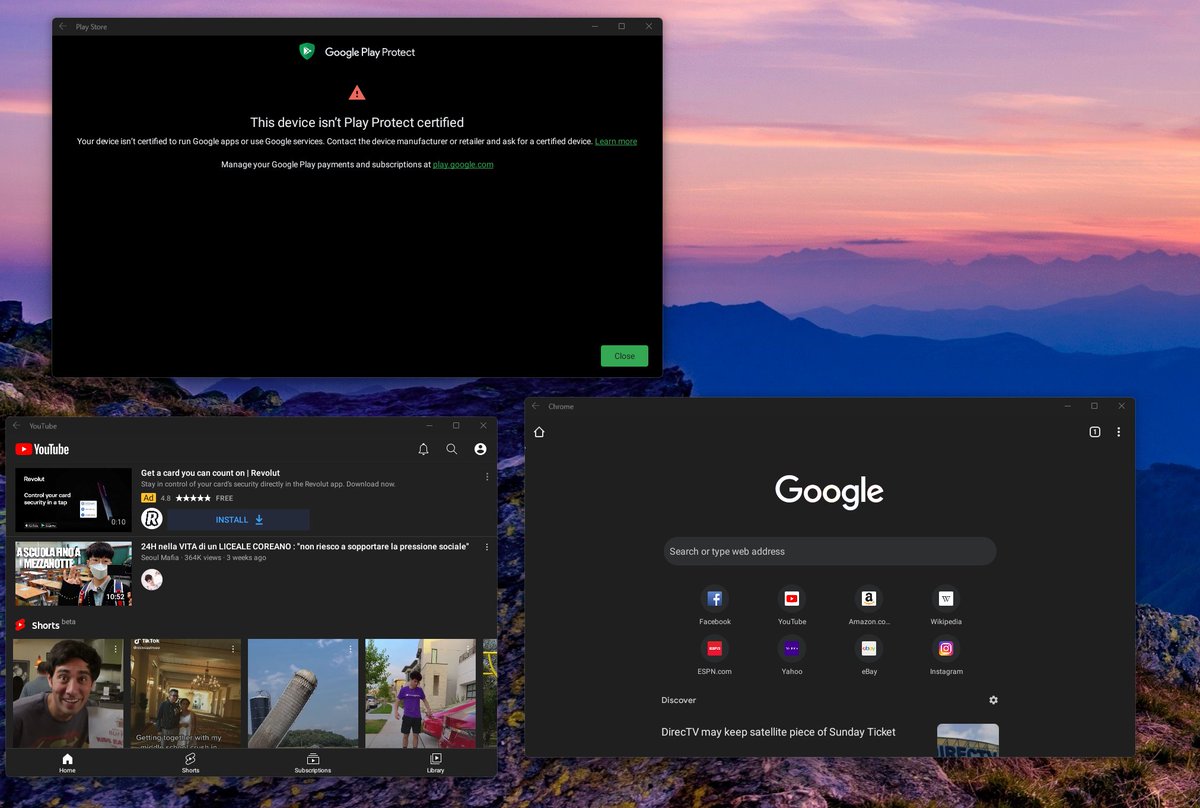Click the YouTube logo in YouTube window

click(x=42, y=450)
